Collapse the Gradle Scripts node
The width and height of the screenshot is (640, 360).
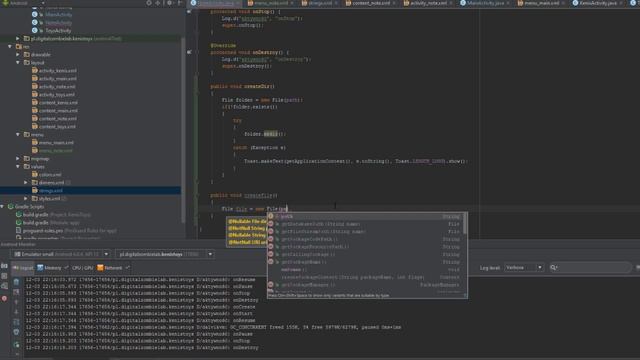2,207
